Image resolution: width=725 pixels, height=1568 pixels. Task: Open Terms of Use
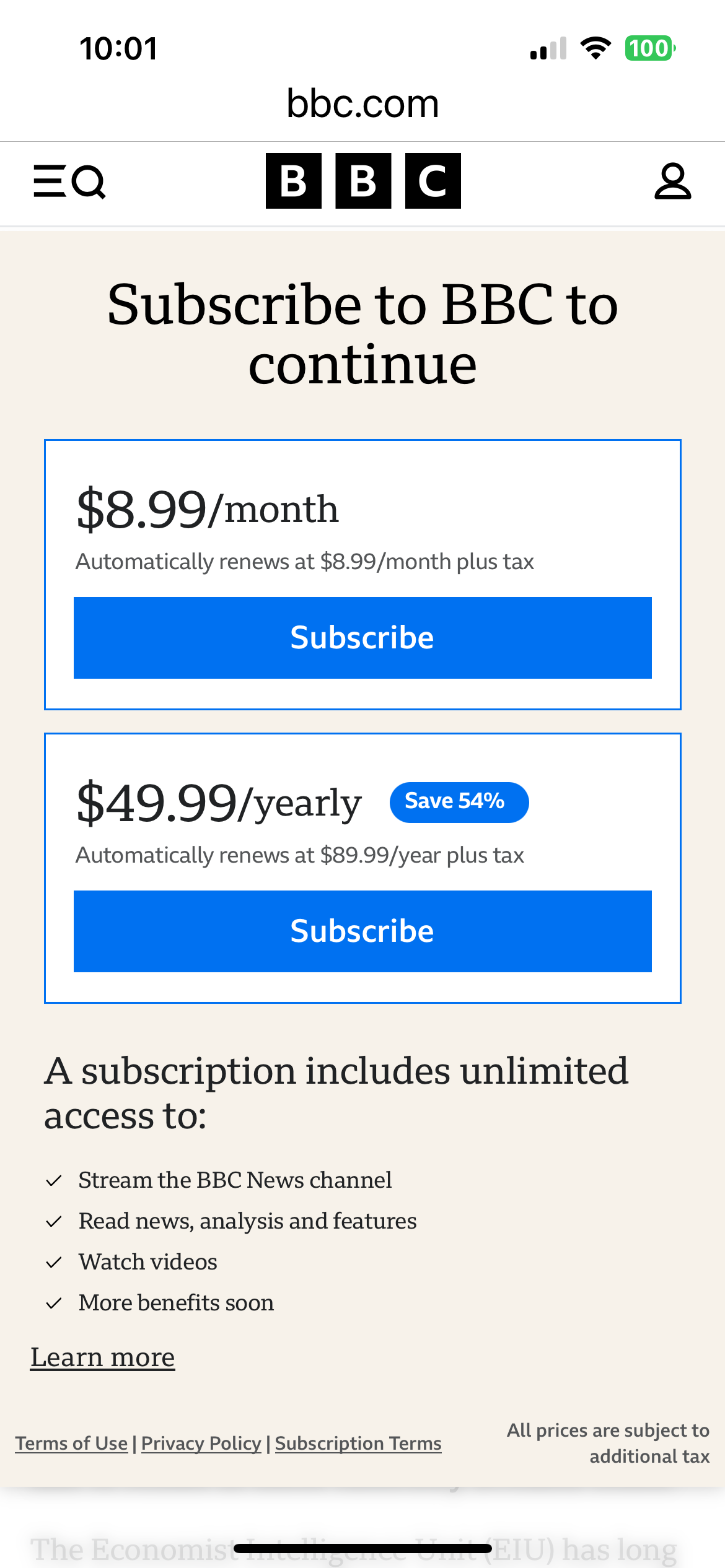tap(71, 1444)
